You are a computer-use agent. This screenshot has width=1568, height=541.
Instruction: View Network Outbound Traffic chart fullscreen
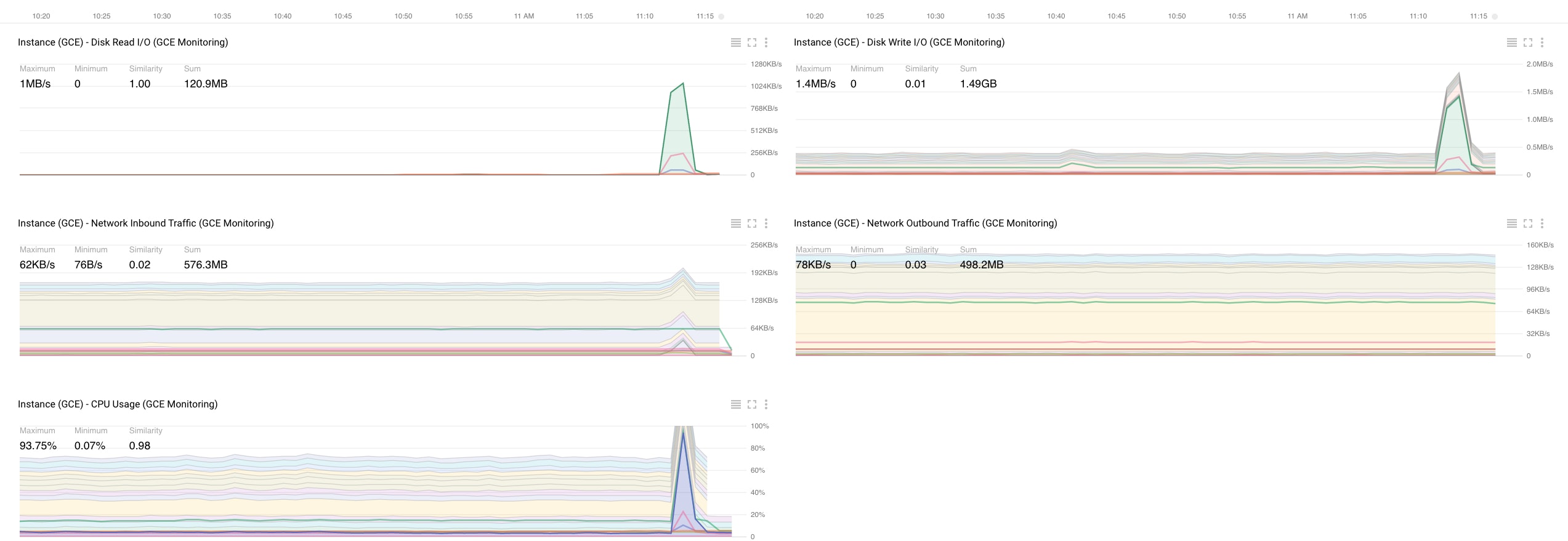(1528, 223)
